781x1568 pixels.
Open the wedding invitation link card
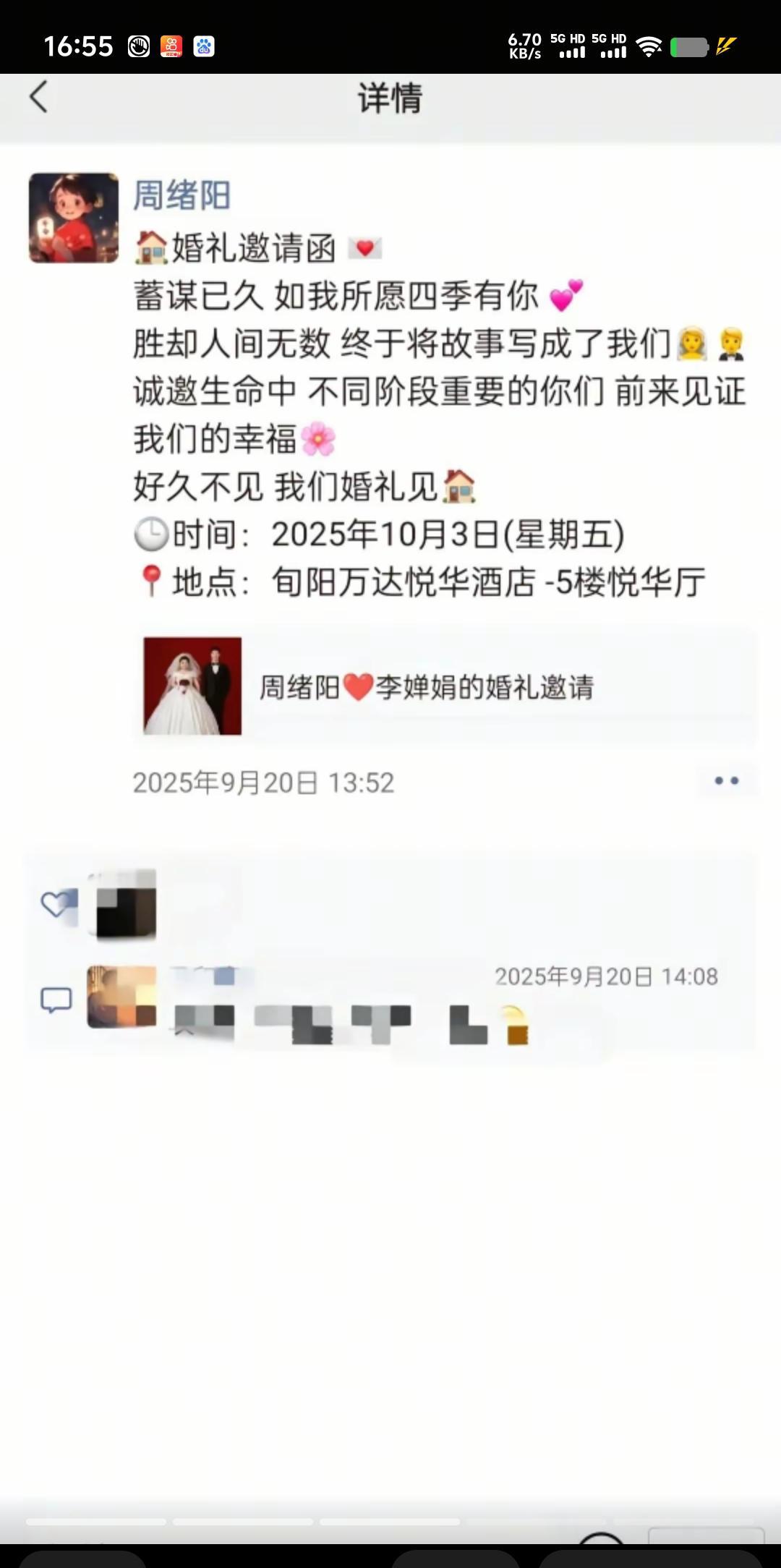click(445, 686)
